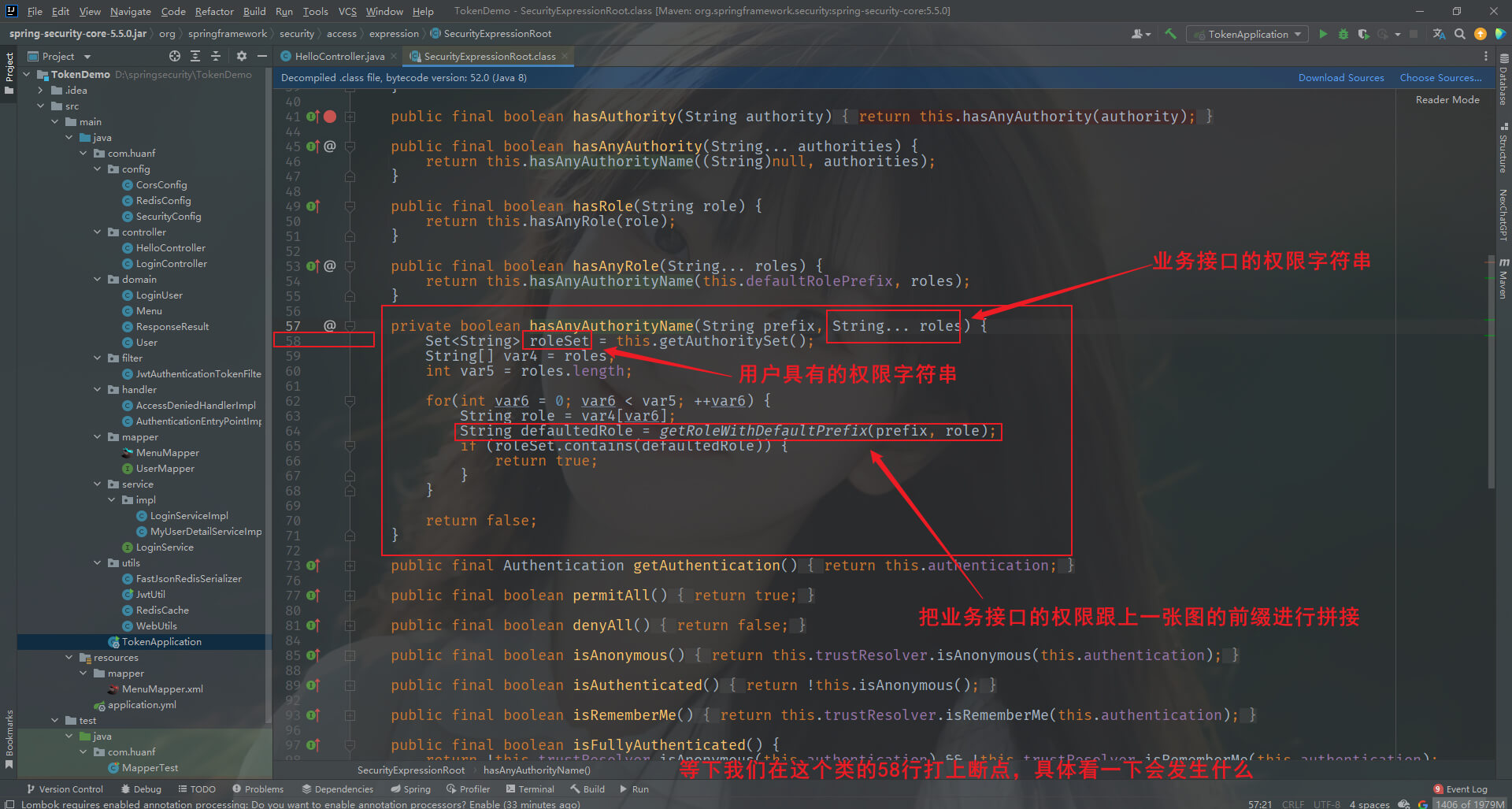Collapse the config folder
The height and width of the screenshot is (809, 1512).
point(98,169)
